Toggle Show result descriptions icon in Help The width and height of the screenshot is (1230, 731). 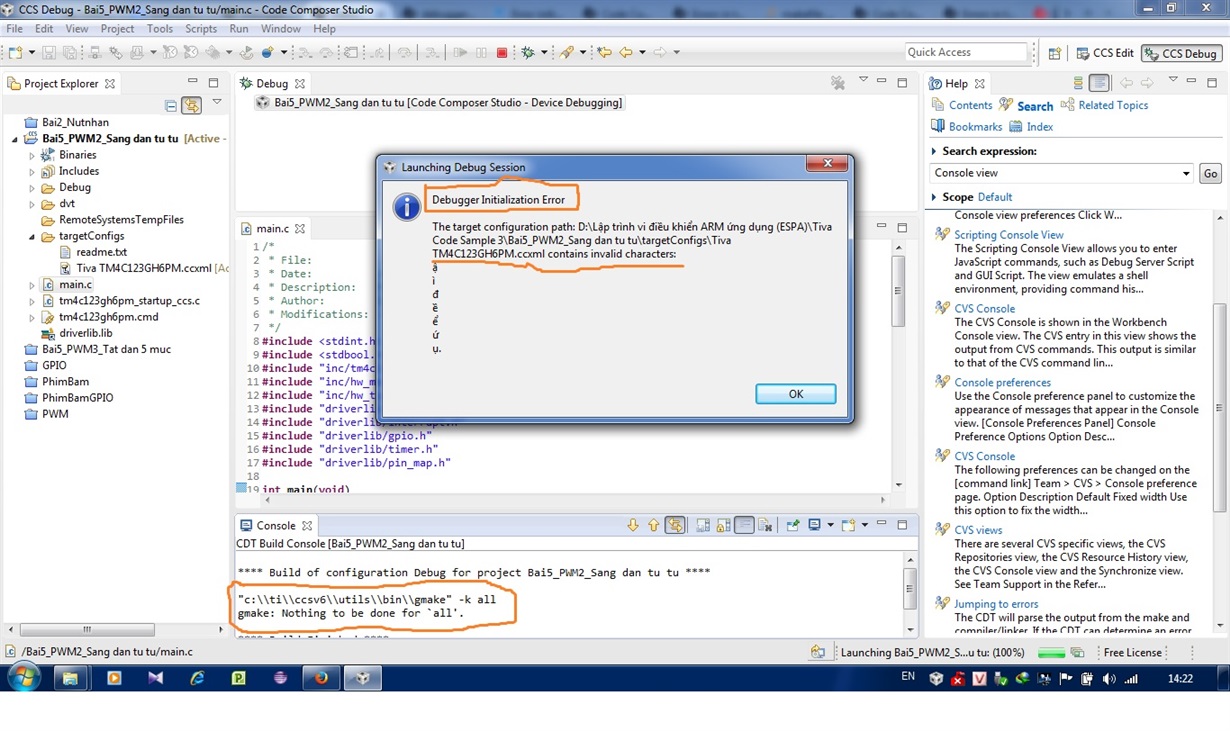1099,83
